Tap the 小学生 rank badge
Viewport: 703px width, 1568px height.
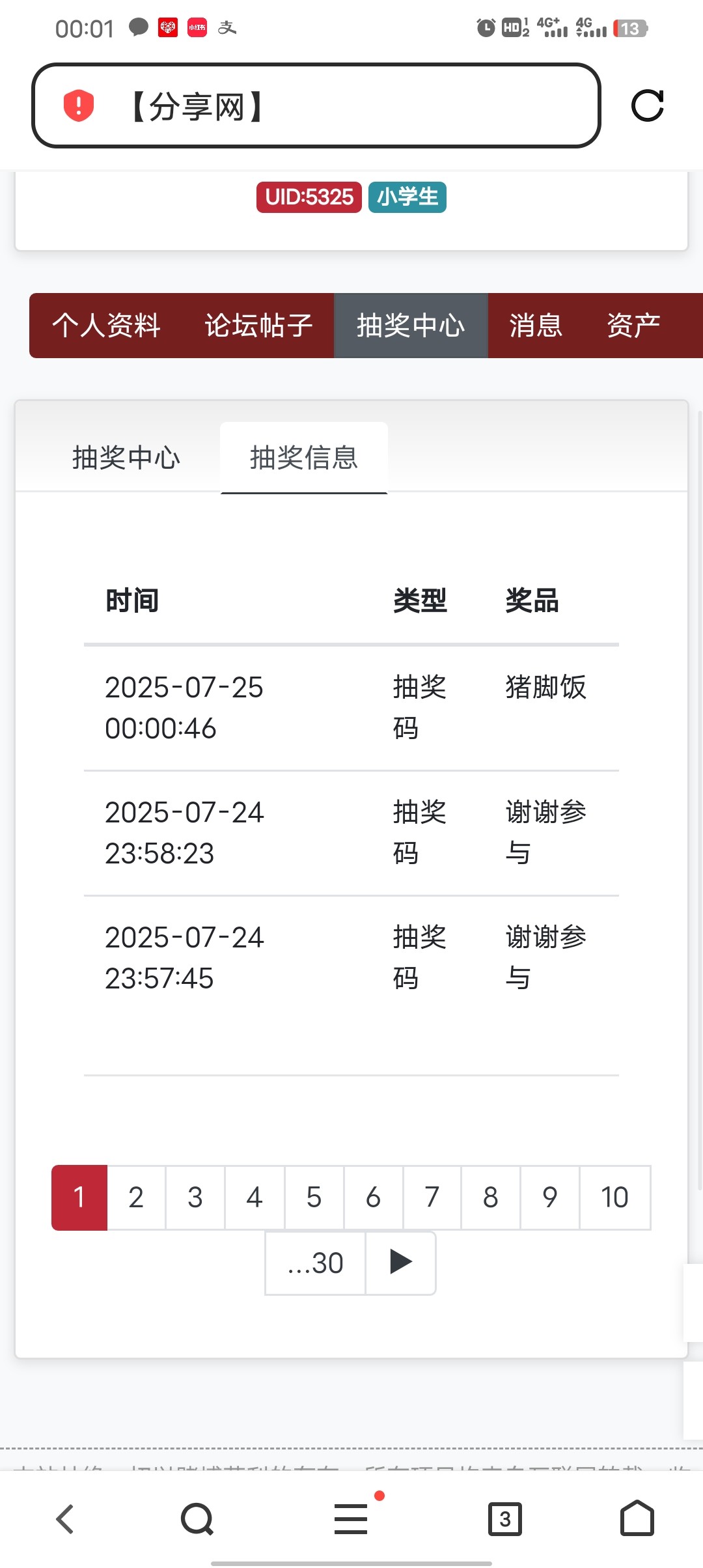(407, 197)
